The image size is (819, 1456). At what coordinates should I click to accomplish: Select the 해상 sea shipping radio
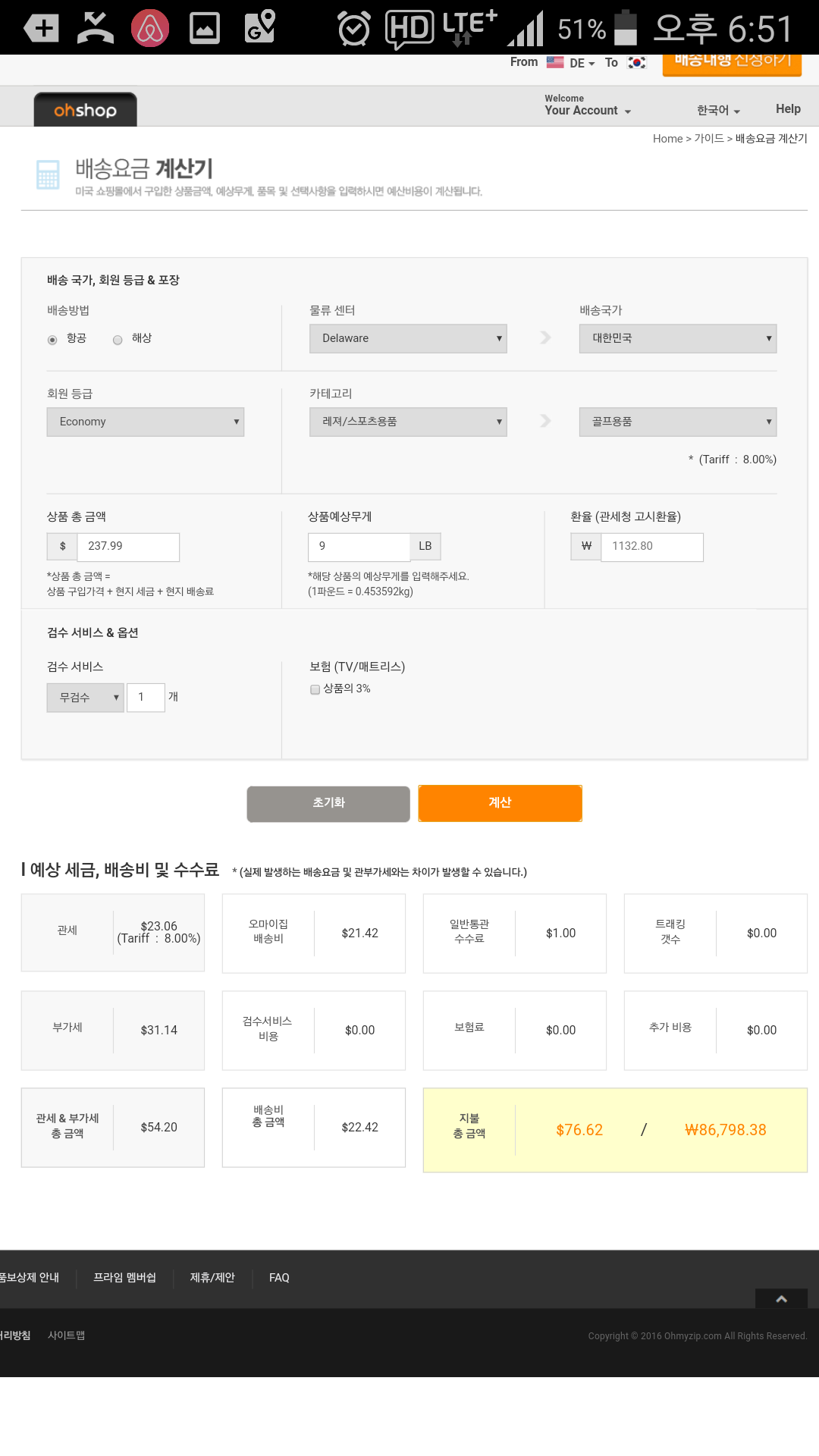click(118, 340)
